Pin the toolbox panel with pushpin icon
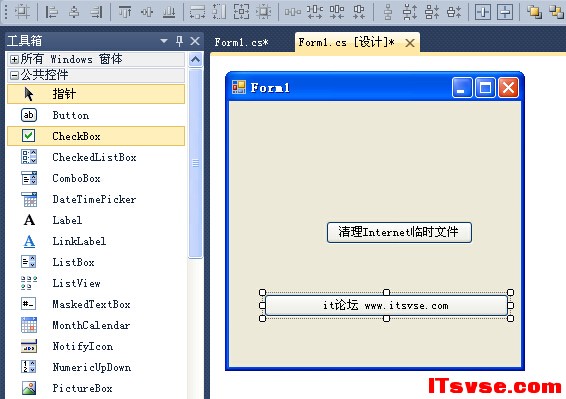This screenshot has width=566, height=399. click(179, 41)
